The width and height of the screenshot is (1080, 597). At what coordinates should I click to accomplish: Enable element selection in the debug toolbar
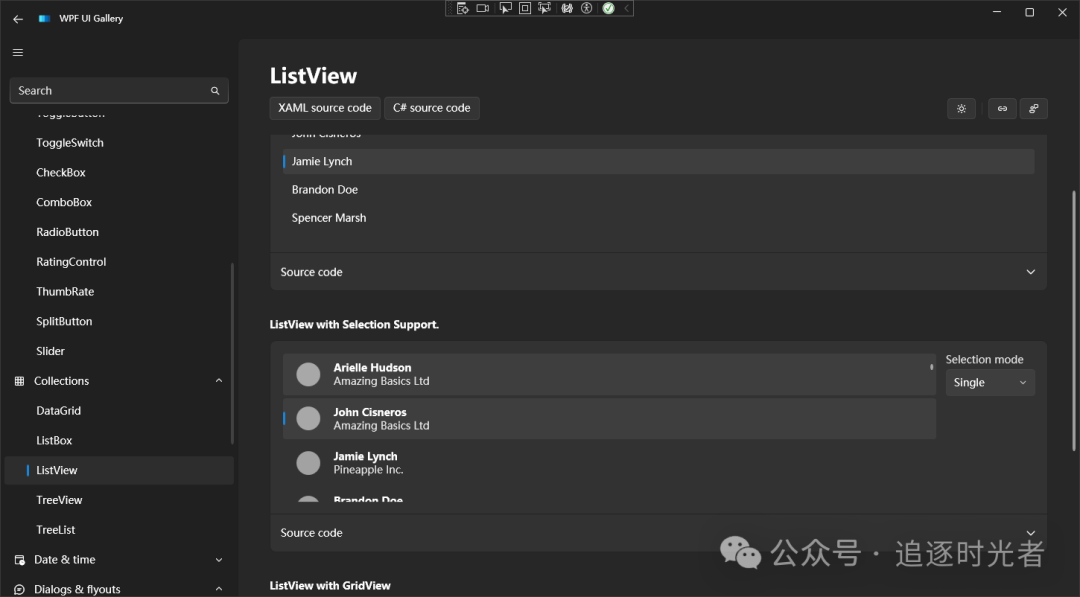click(x=505, y=8)
